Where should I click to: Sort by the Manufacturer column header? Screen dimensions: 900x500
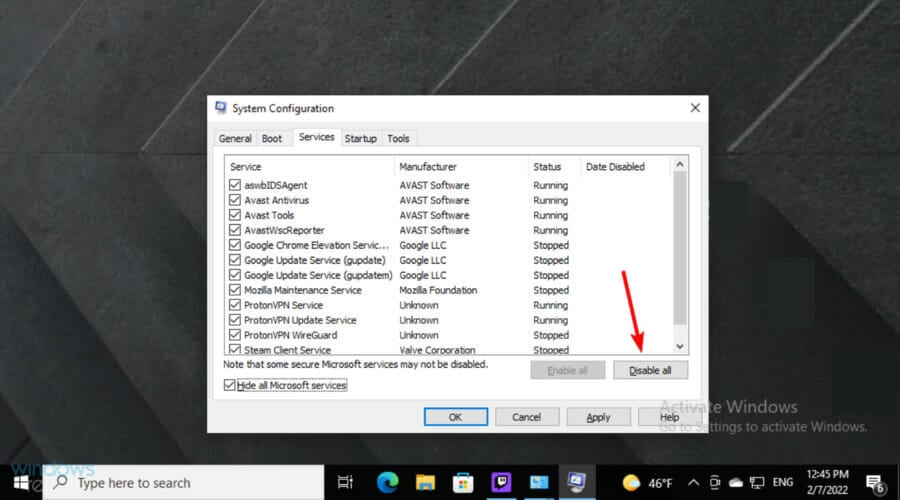461,166
